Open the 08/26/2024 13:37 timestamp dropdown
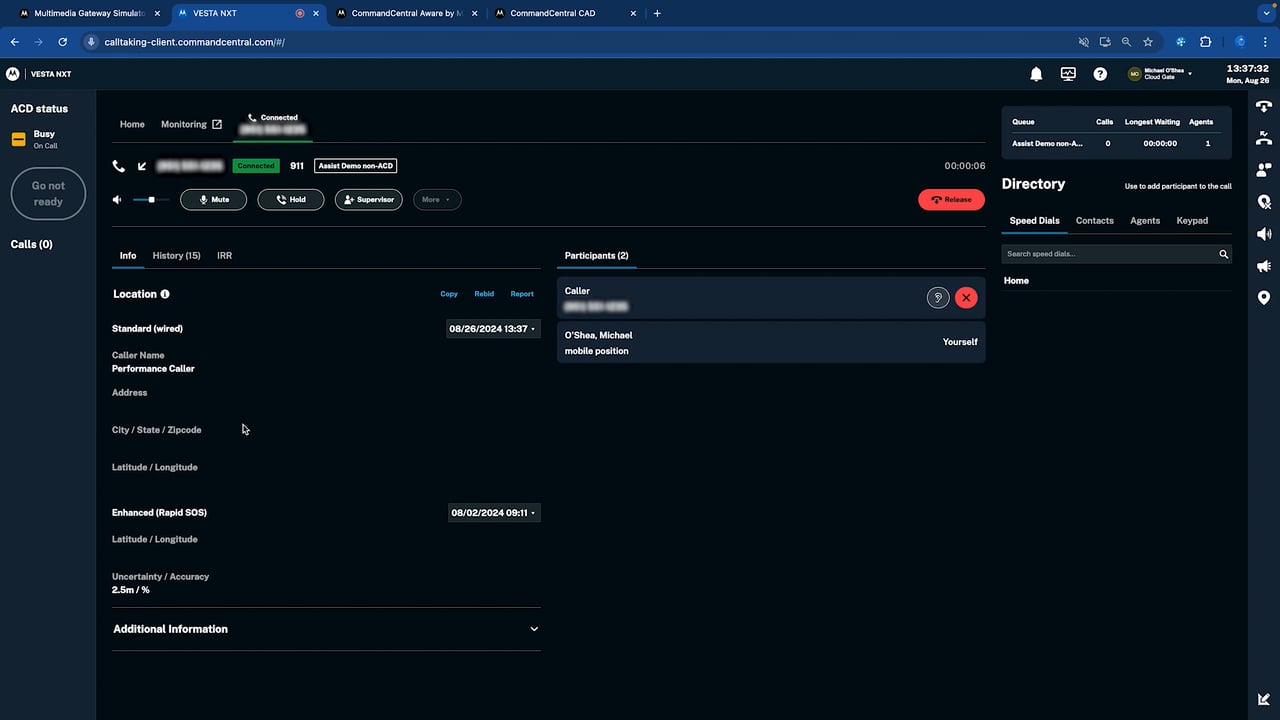The width and height of the screenshot is (1280, 720). point(493,329)
